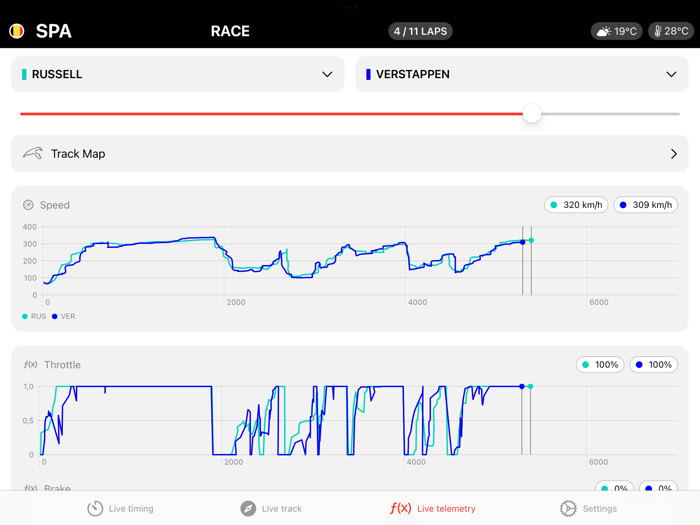Click the Verstappen marker dot on Throttle chart
Screen dimensions: 700x525
(x=521, y=386)
